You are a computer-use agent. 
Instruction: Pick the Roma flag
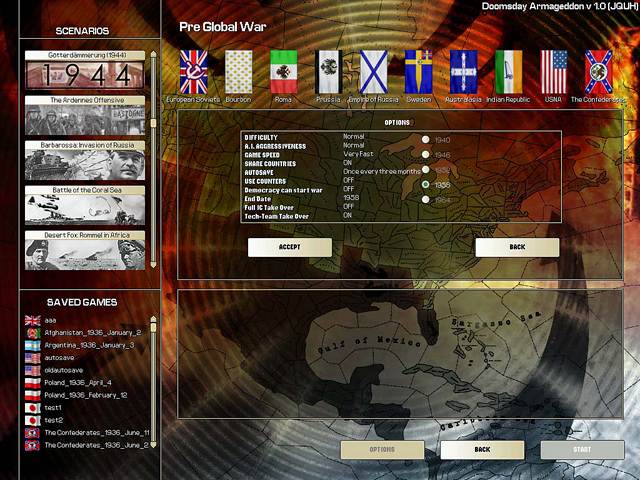click(284, 72)
